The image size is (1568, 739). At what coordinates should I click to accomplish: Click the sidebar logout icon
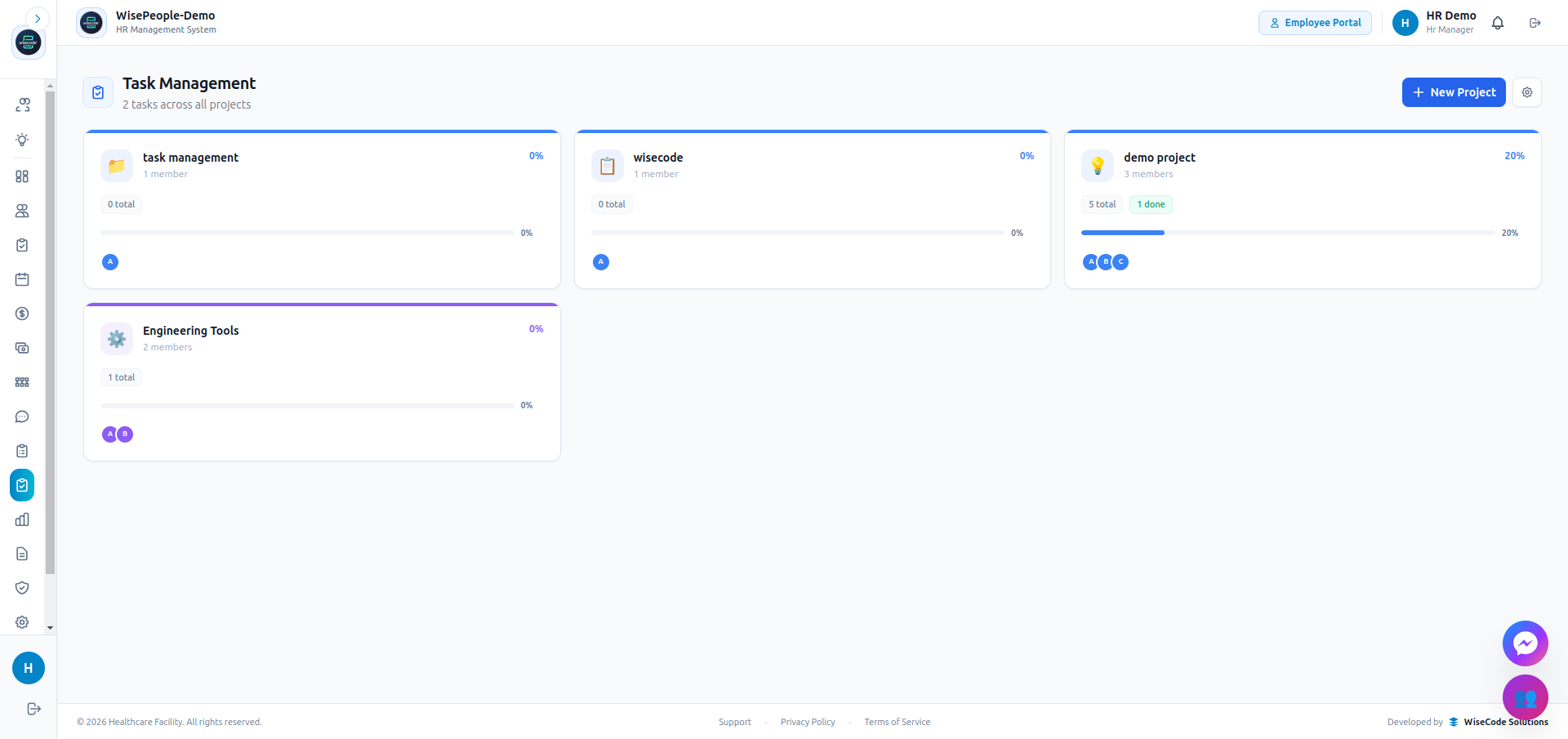coord(33,709)
